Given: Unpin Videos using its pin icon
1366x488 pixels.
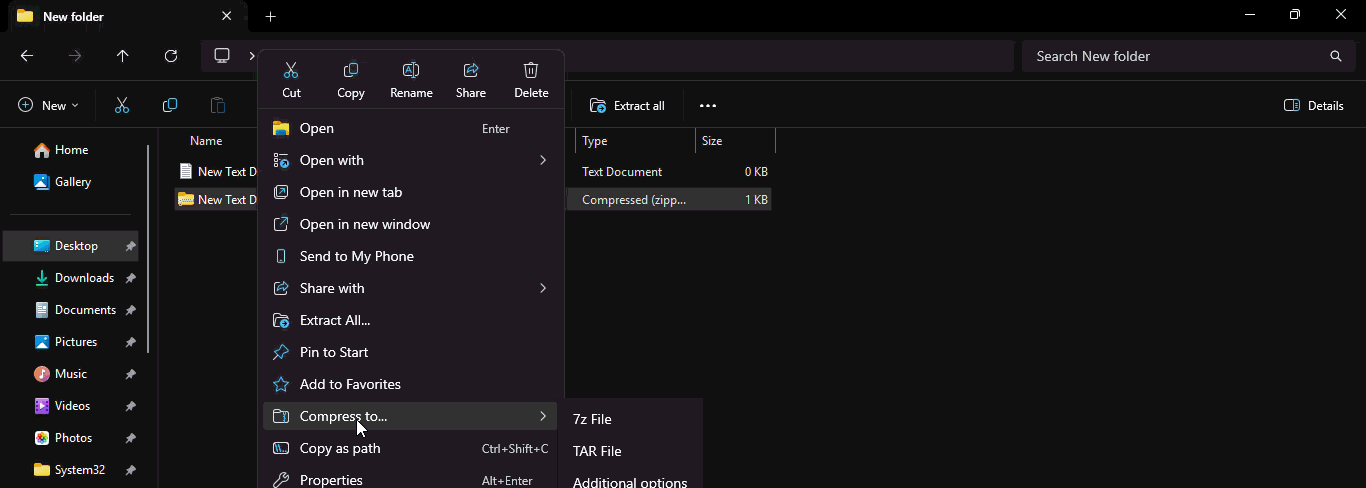Looking at the screenshot, I should click(130, 406).
